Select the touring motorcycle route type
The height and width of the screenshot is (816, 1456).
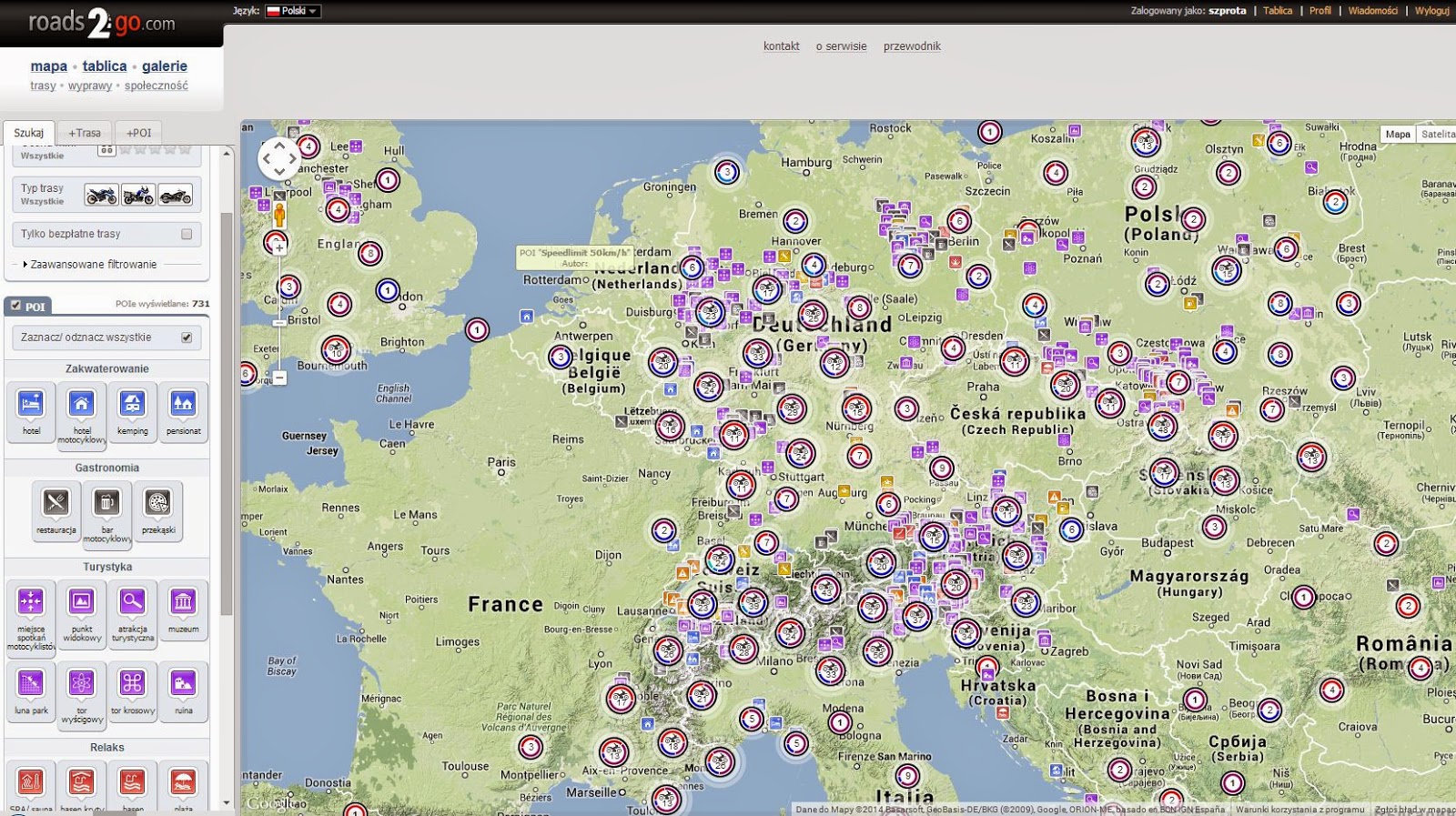coord(138,195)
